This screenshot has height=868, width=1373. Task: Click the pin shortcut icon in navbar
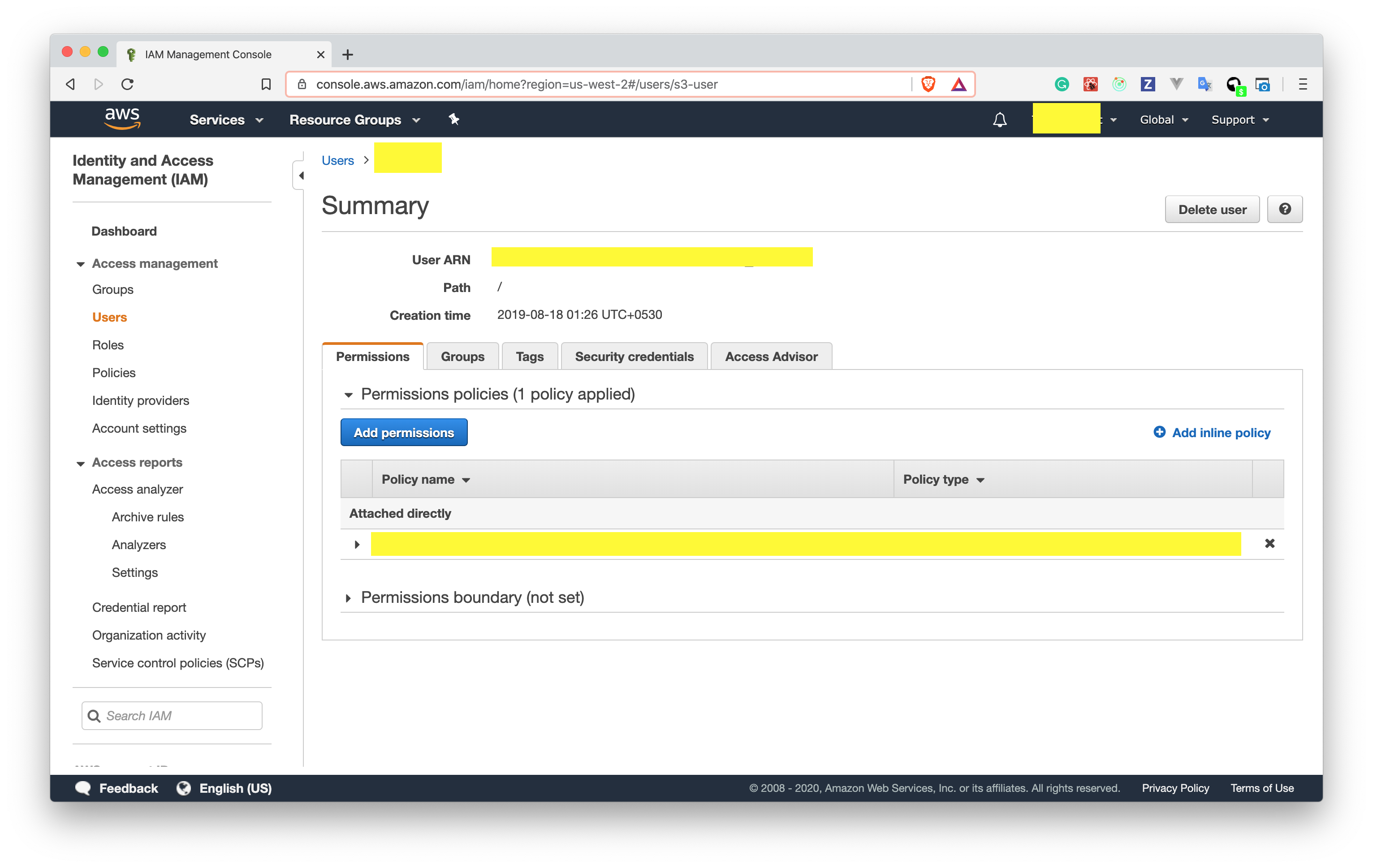454,119
